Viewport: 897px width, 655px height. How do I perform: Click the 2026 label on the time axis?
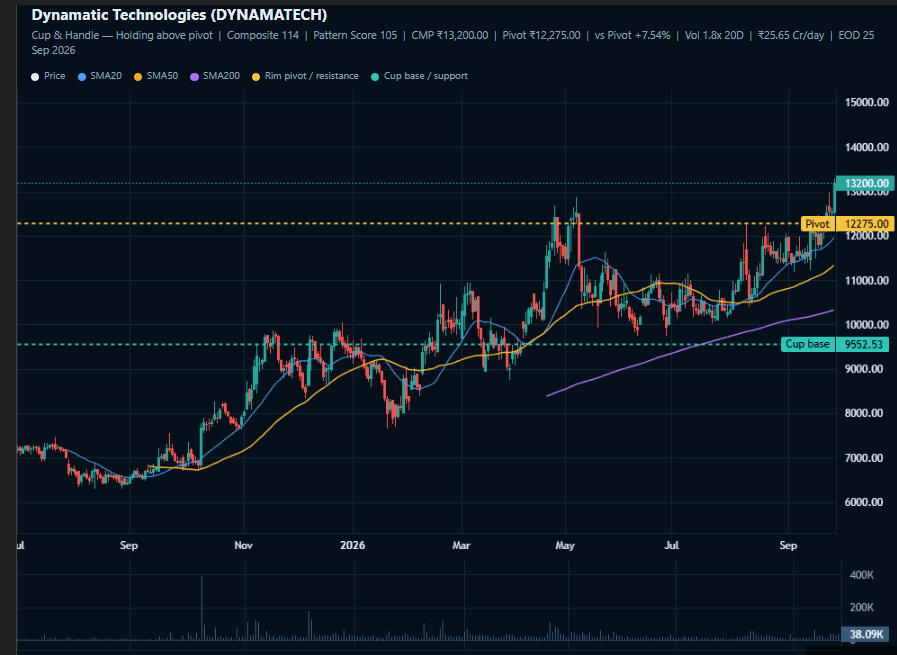pyautogui.click(x=352, y=546)
